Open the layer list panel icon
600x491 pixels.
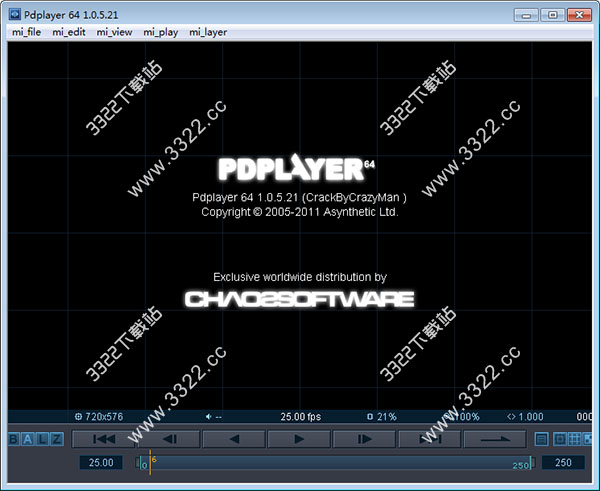pos(541,439)
